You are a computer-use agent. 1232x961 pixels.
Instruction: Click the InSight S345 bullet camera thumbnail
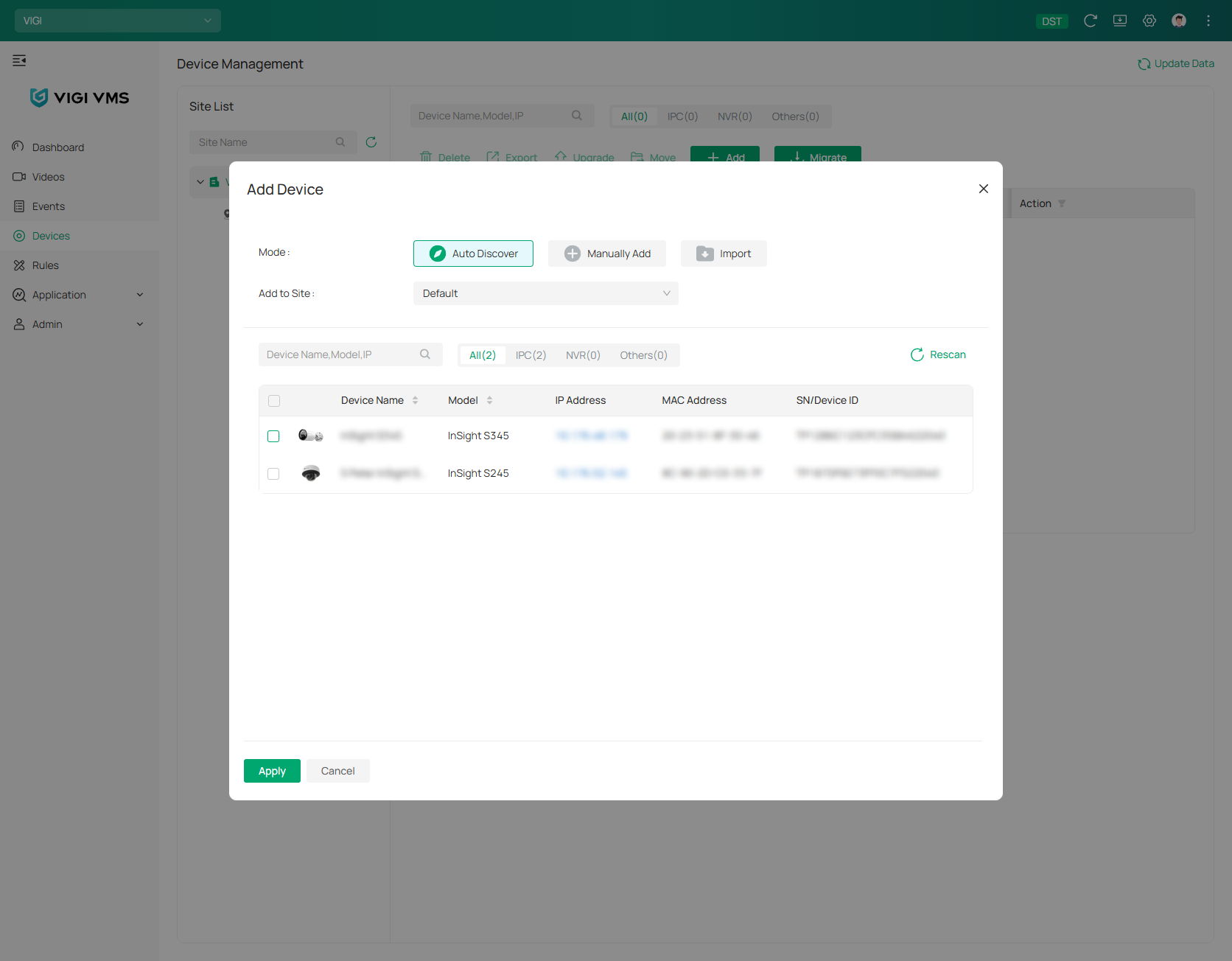point(311,436)
